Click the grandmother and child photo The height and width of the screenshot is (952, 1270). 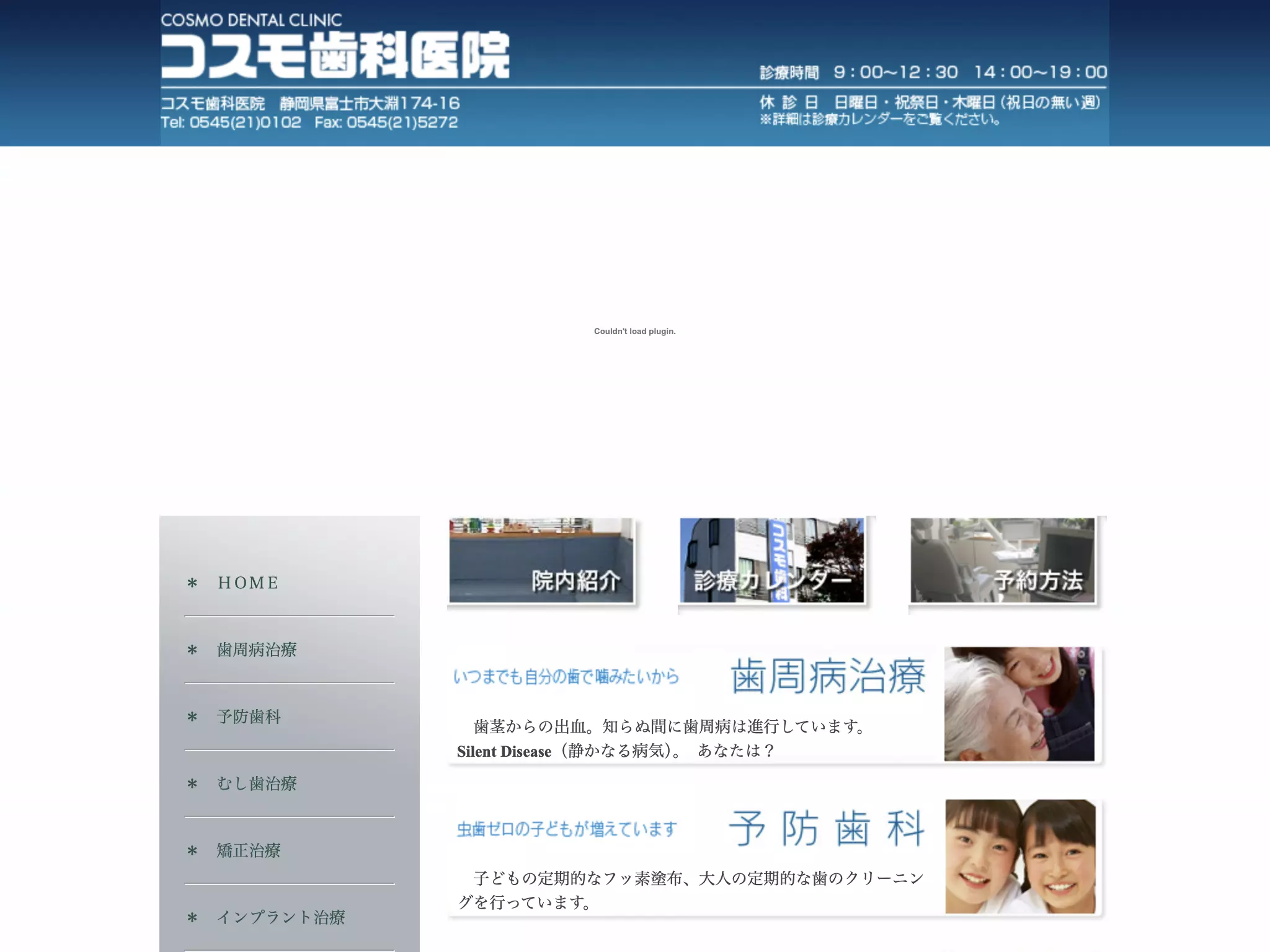pos(1019,704)
